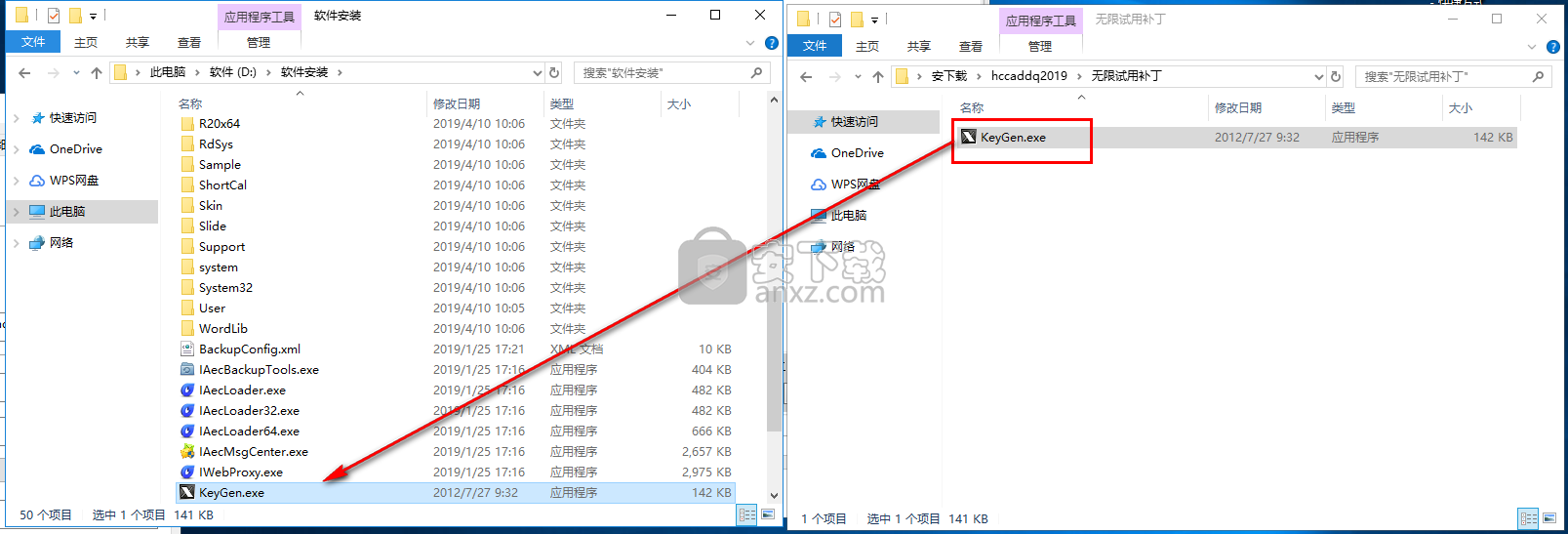Open 查看 tab in right window
Screen dimensions: 1568x534
tap(971, 46)
